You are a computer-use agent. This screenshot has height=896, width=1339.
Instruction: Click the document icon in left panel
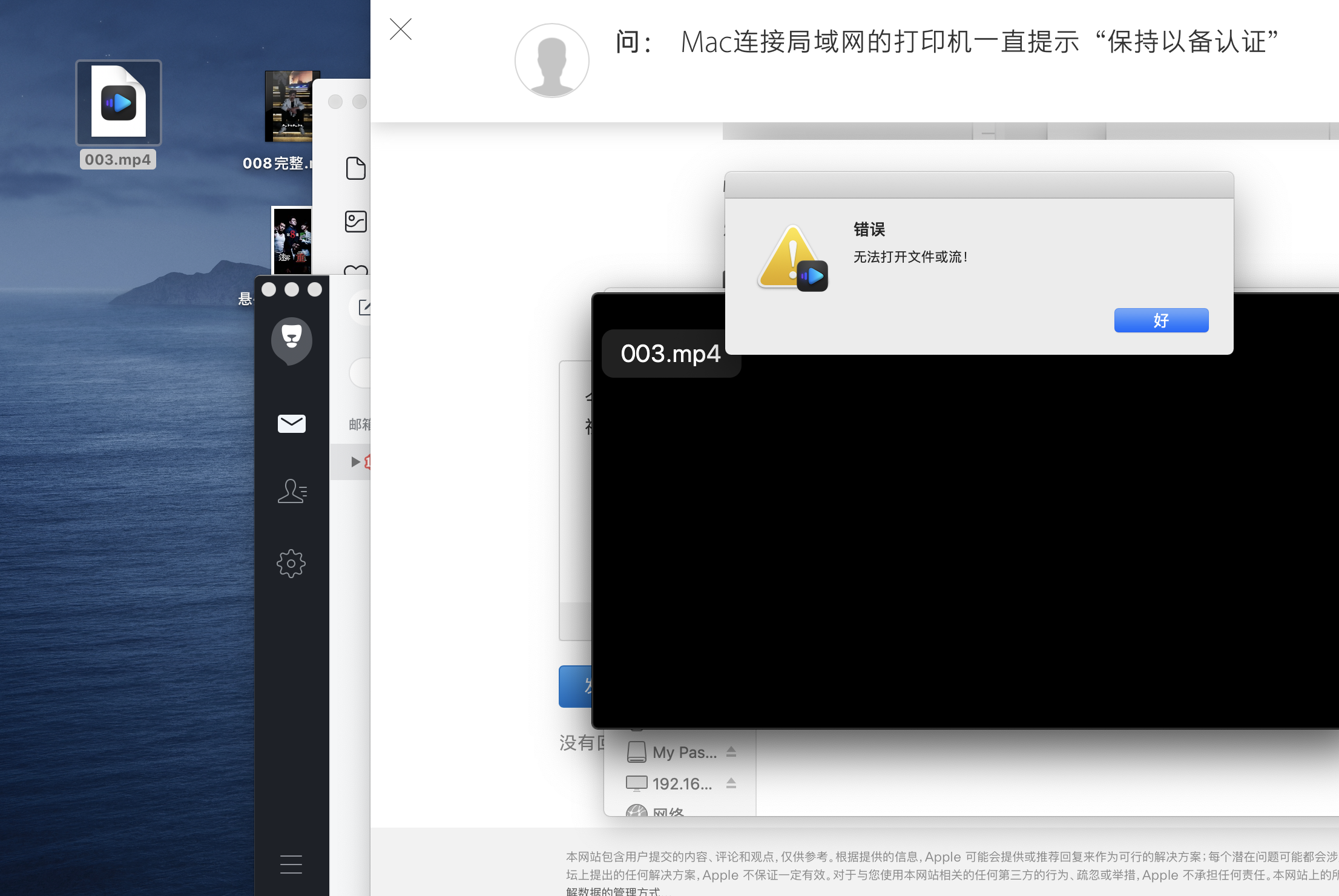pyautogui.click(x=356, y=168)
